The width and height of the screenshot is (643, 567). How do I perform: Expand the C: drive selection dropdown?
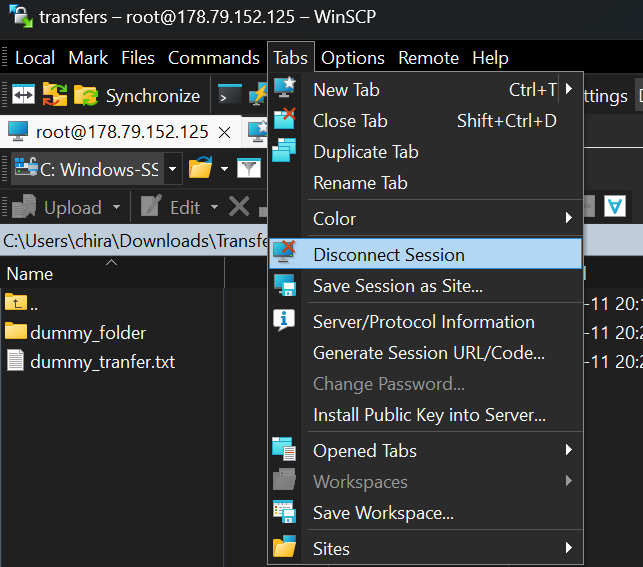click(172, 169)
